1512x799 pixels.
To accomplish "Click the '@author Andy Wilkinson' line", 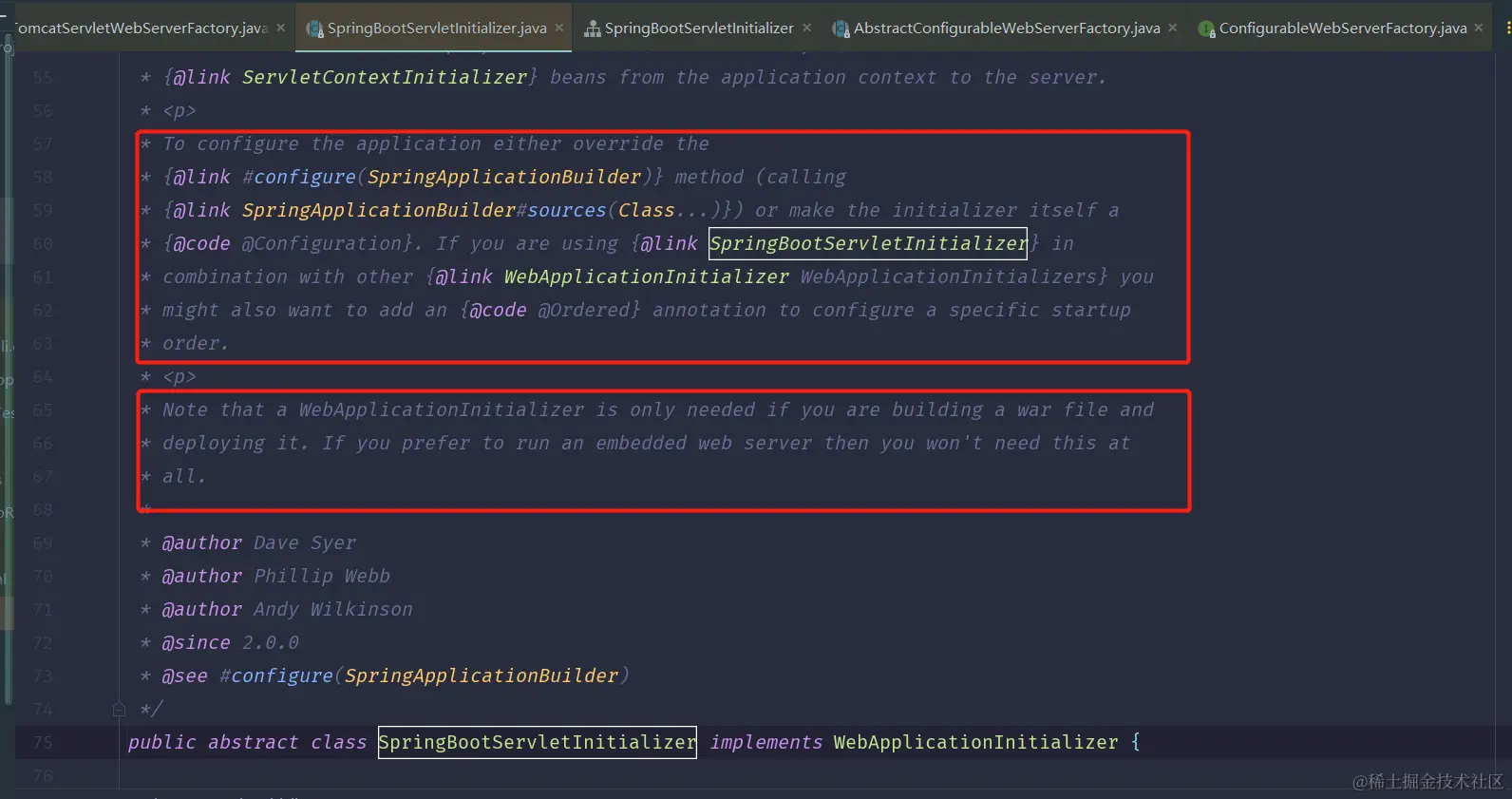I will [287, 609].
